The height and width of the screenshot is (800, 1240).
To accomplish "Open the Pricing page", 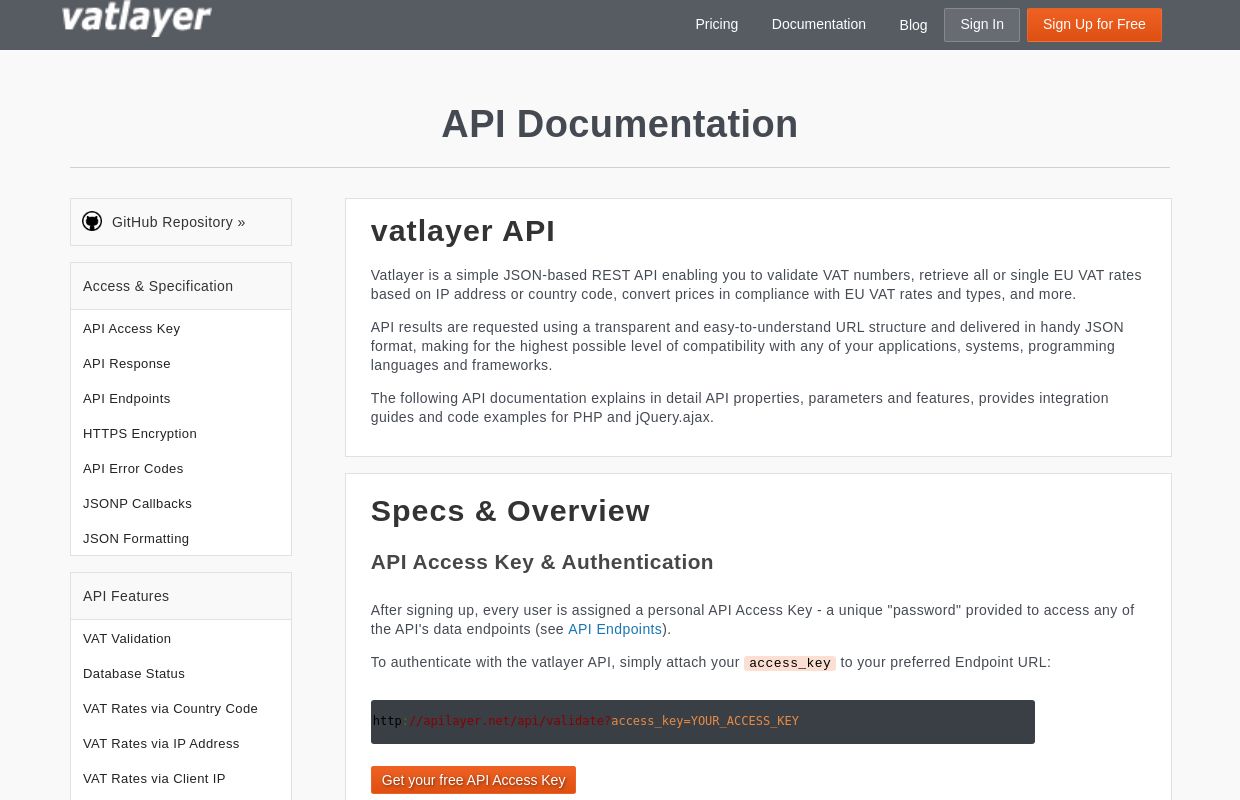I will coord(717,24).
